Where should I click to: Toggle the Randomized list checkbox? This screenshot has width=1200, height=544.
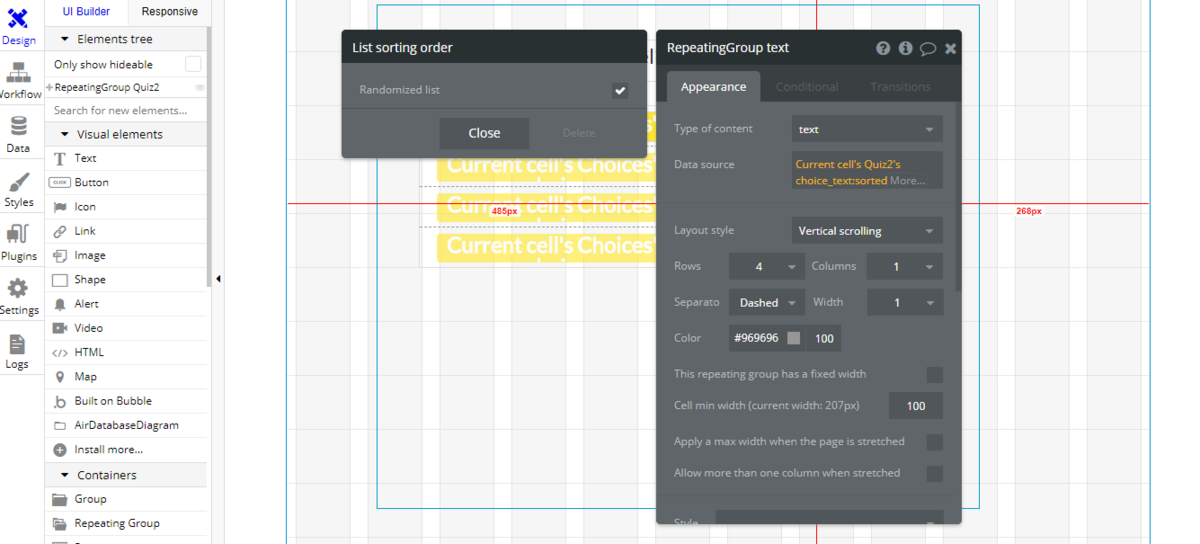pyautogui.click(x=620, y=90)
